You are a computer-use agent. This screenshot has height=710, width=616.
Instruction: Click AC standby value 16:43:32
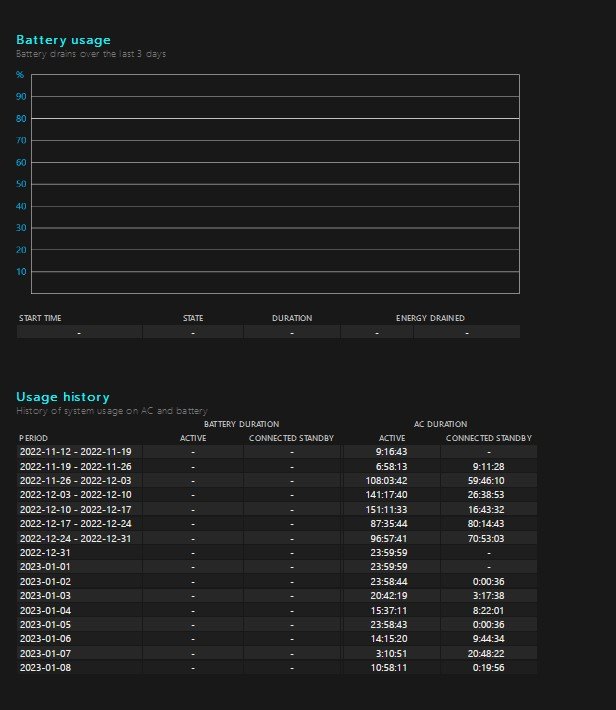point(486,509)
